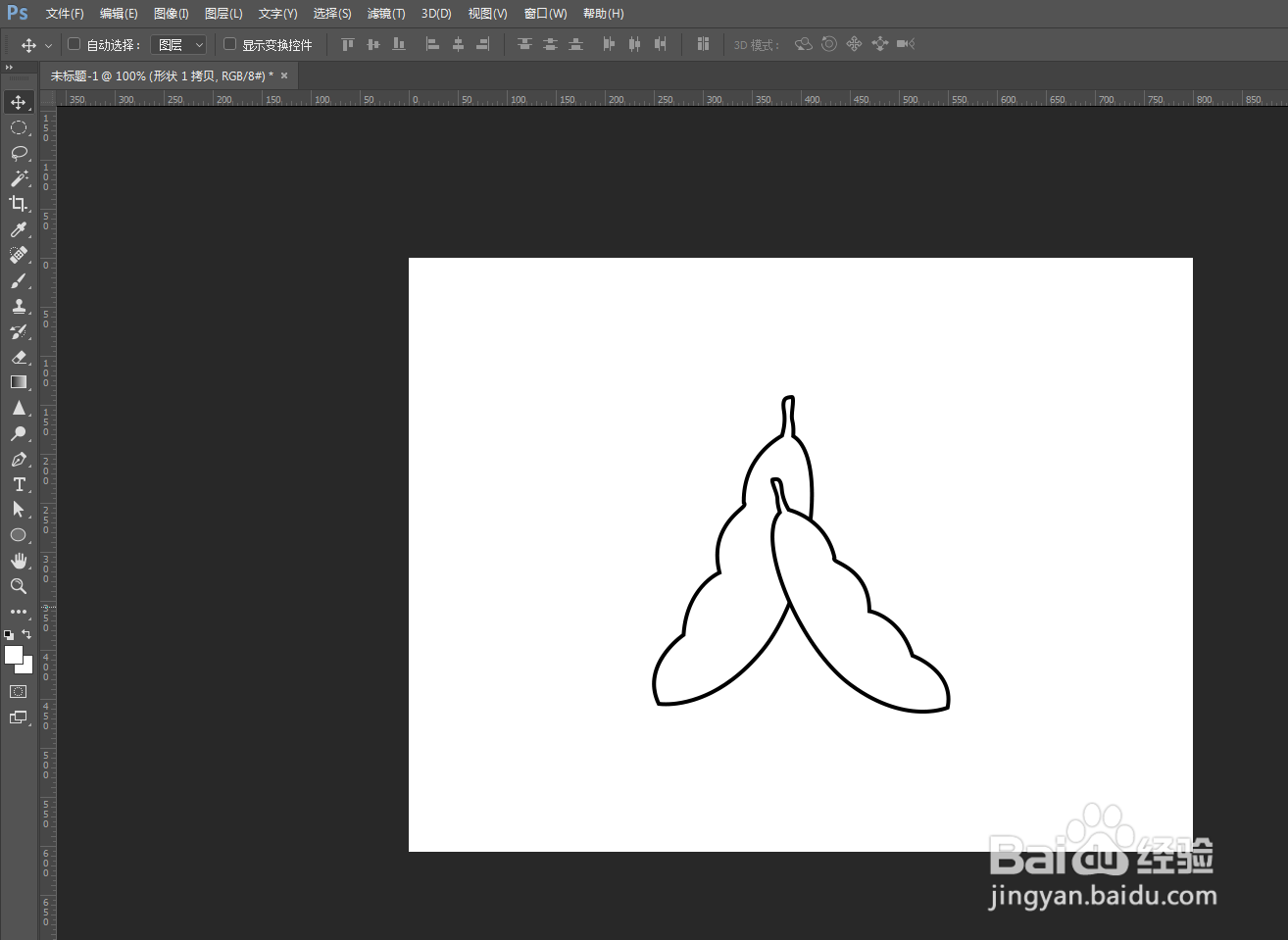Enable the 自动选择 checkbox
The width and height of the screenshot is (1288, 940).
pos(74,44)
